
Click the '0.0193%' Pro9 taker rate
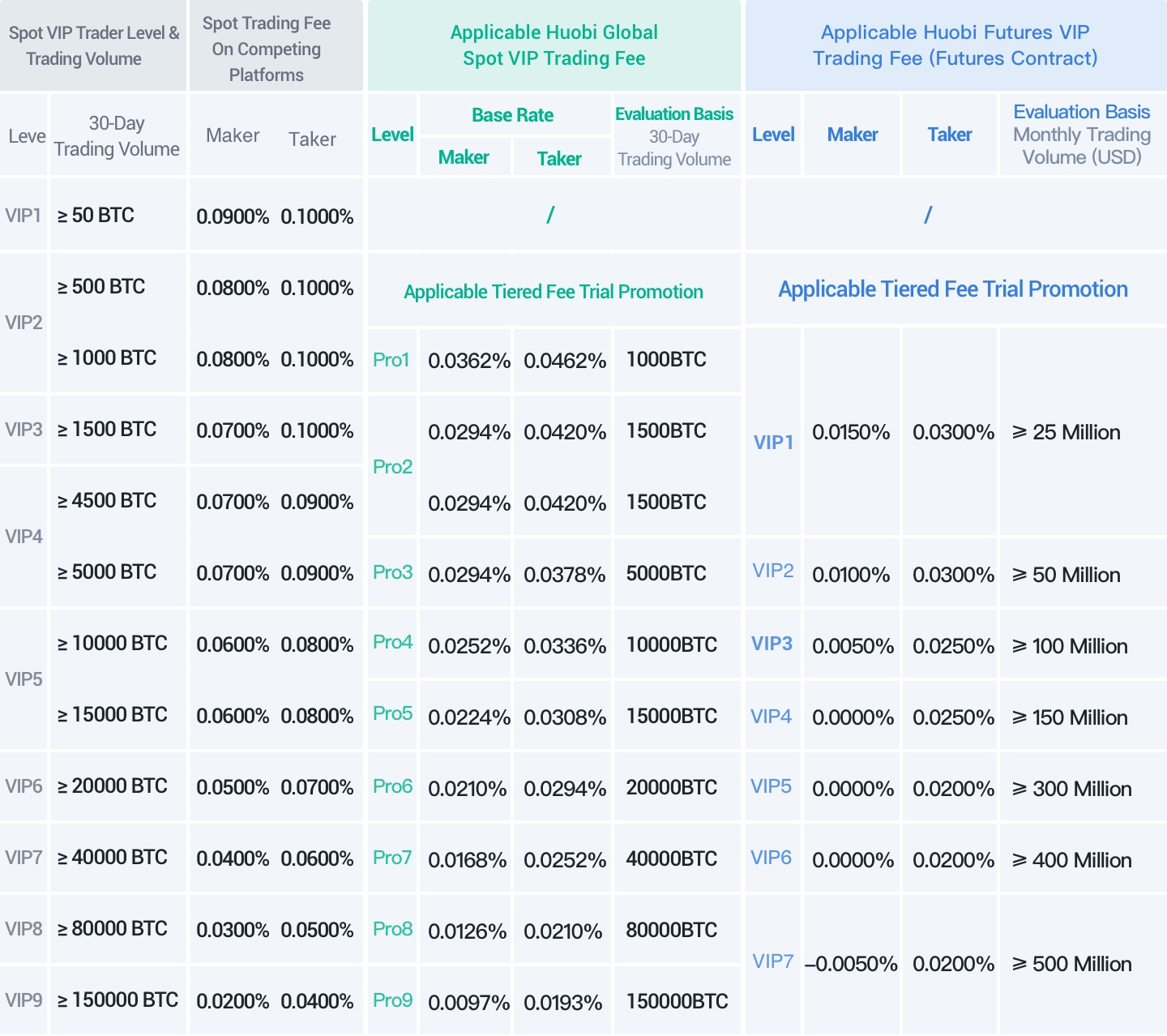(563, 1003)
